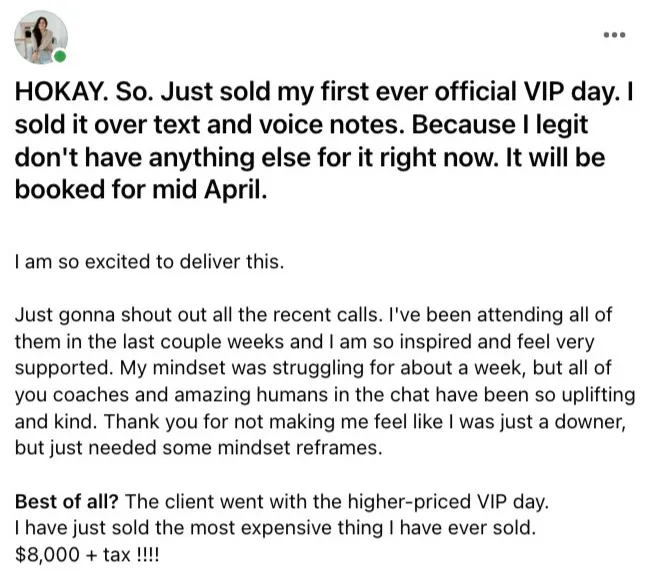651x574 pixels.
Task: Click the bold 'Best of all?' text
Action: pyautogui.click(x=67, y=501)
